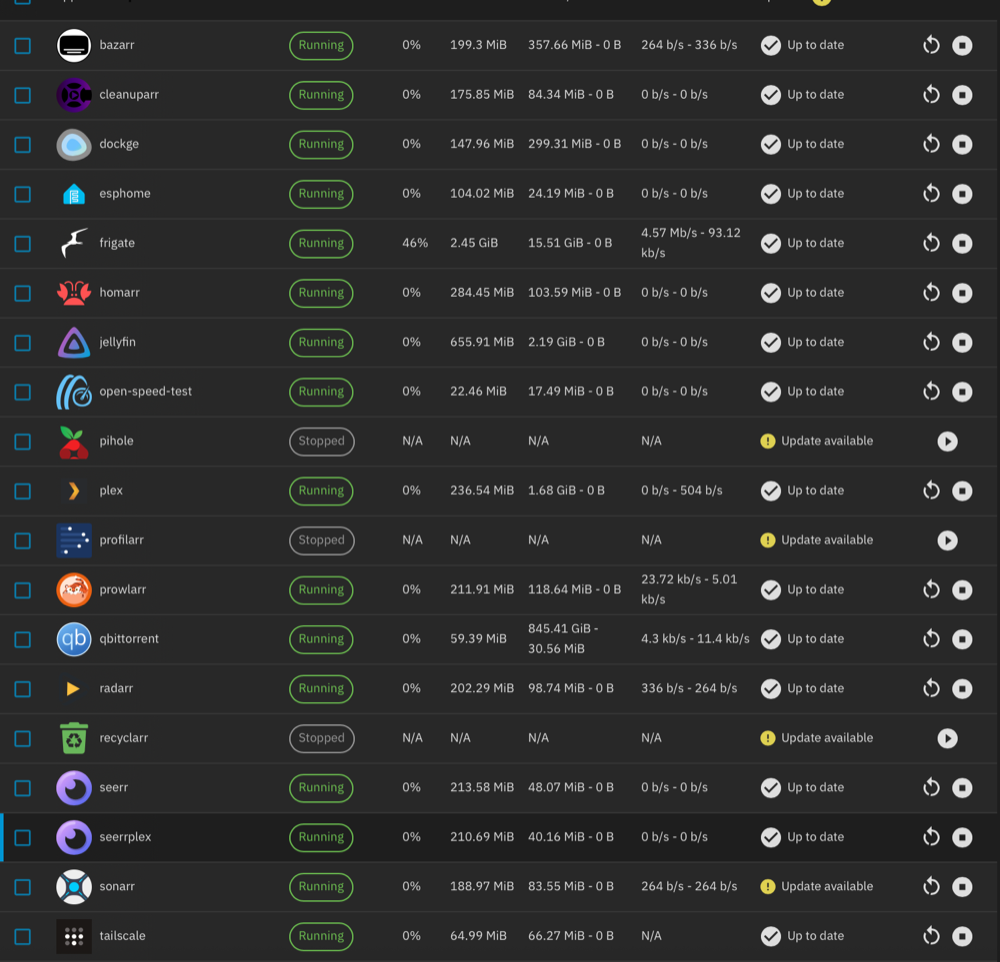Click the Stopped badge for pihole

click(321, 441)
